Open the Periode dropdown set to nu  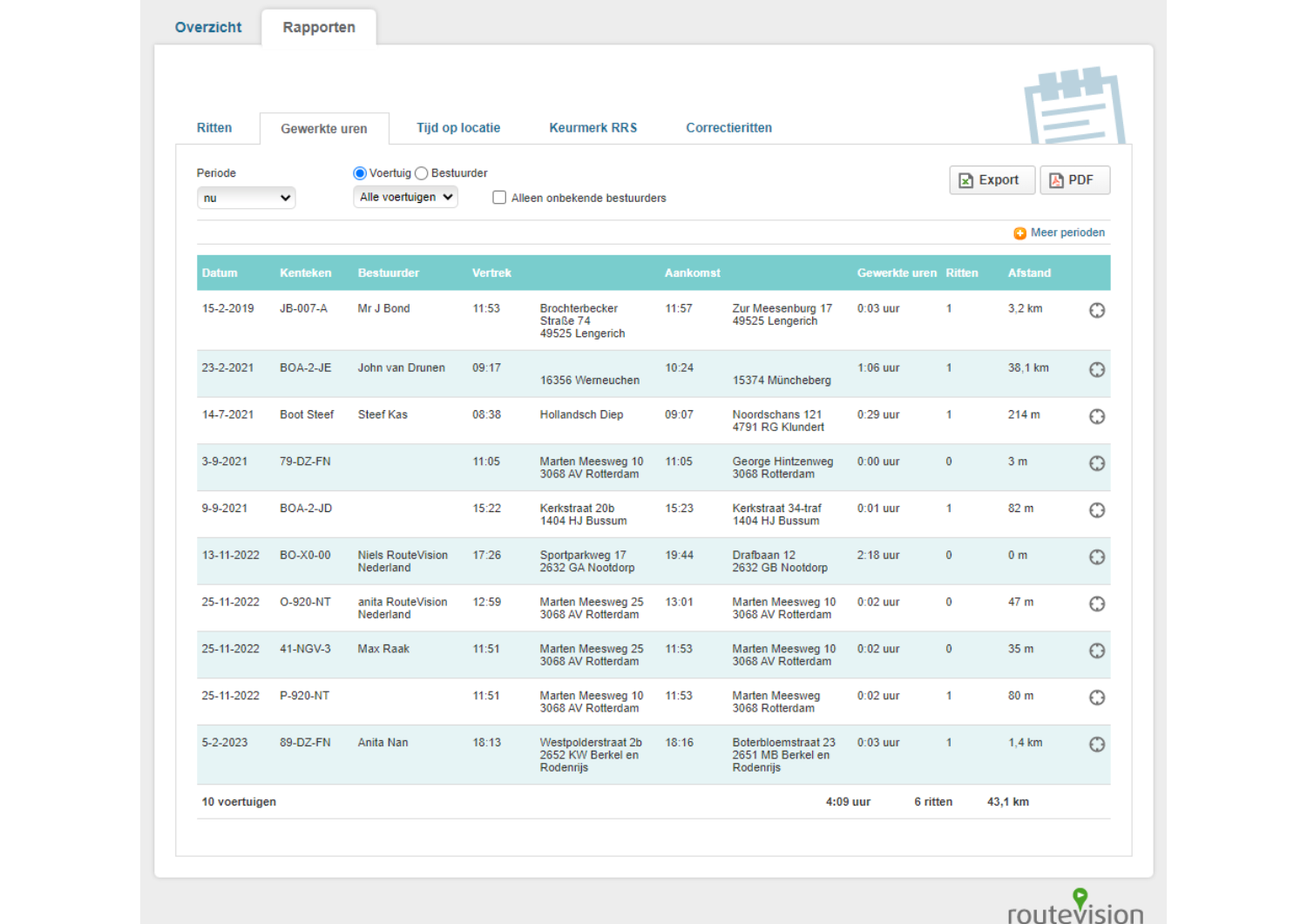(246, 199)
